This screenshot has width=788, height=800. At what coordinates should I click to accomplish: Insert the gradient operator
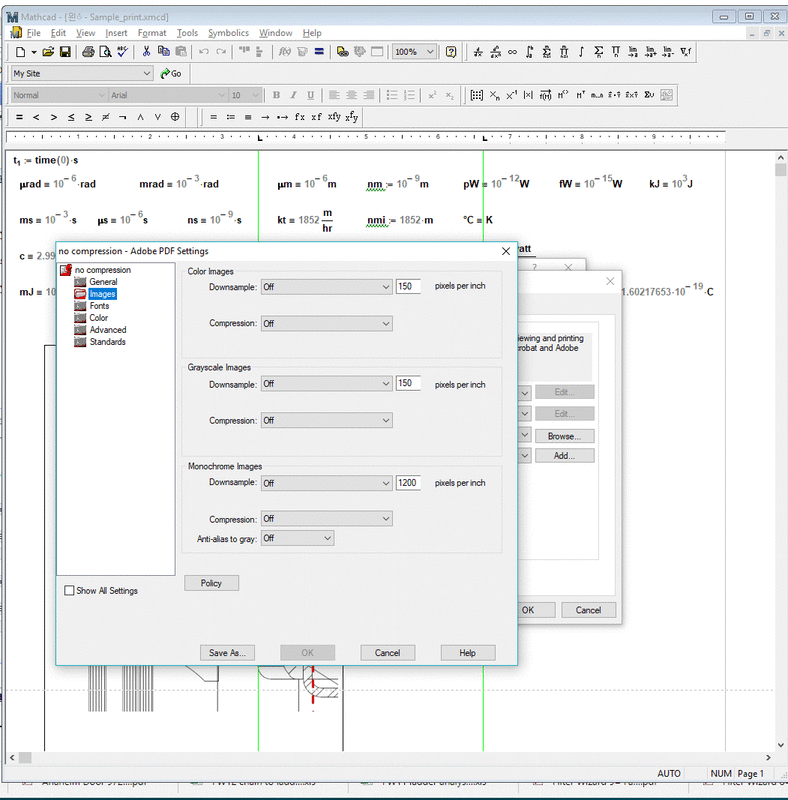(685, 52)
